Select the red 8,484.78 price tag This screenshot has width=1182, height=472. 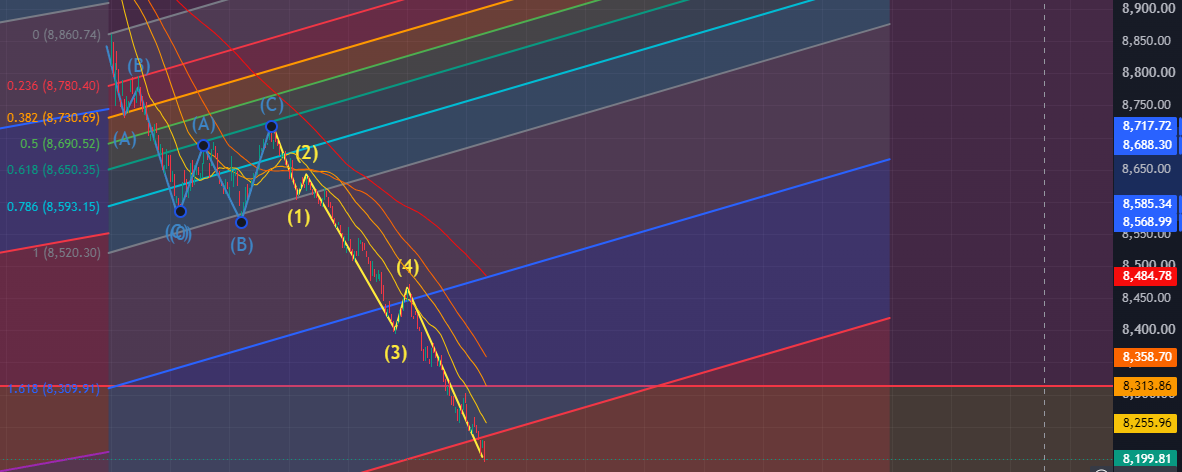point(1146,276)
